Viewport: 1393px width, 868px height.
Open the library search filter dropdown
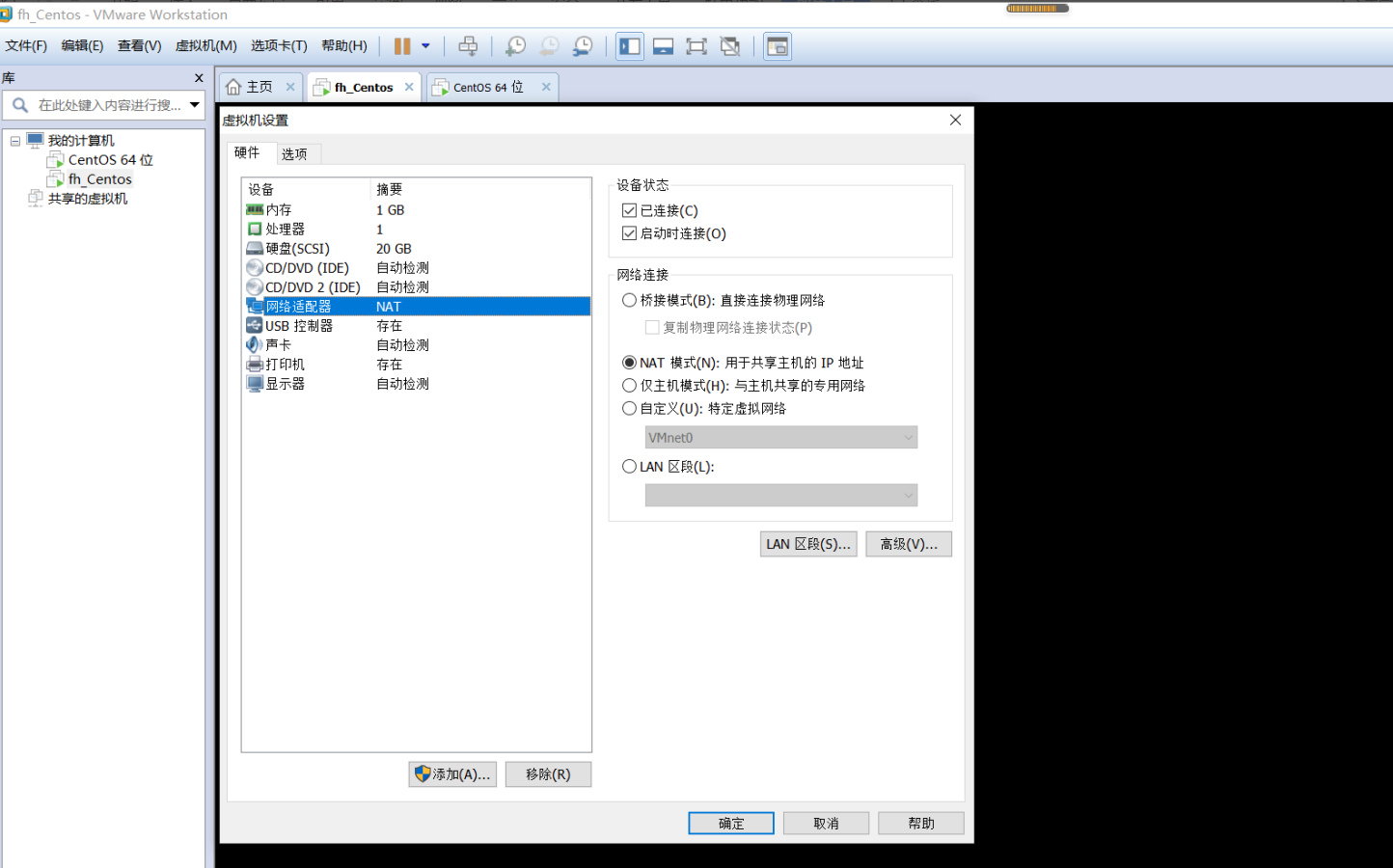(x=195, y=105)
